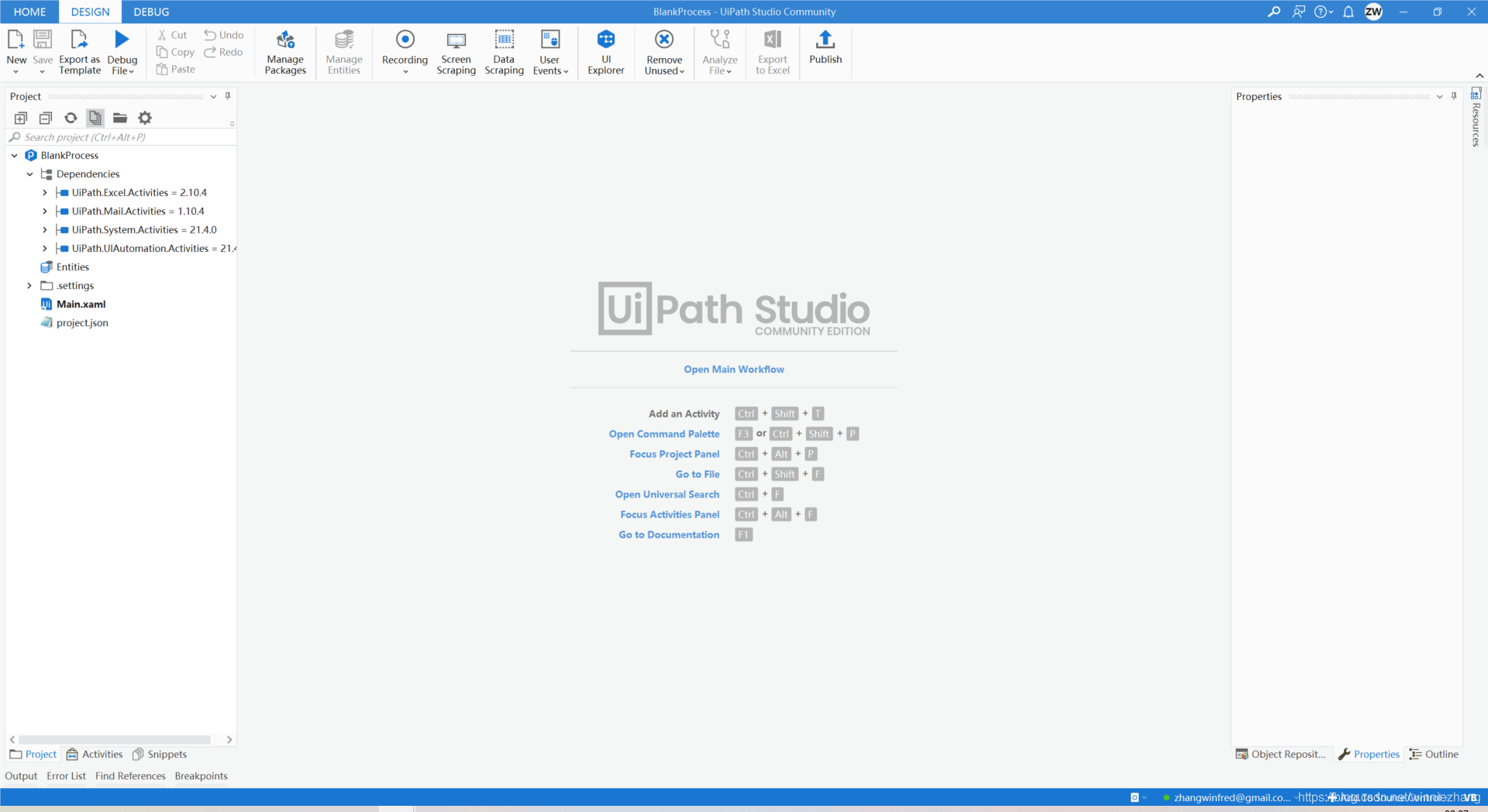Switch to the DEBUG ribbon tab
The width and height of the screenshot is (1488, 812).
151,12
